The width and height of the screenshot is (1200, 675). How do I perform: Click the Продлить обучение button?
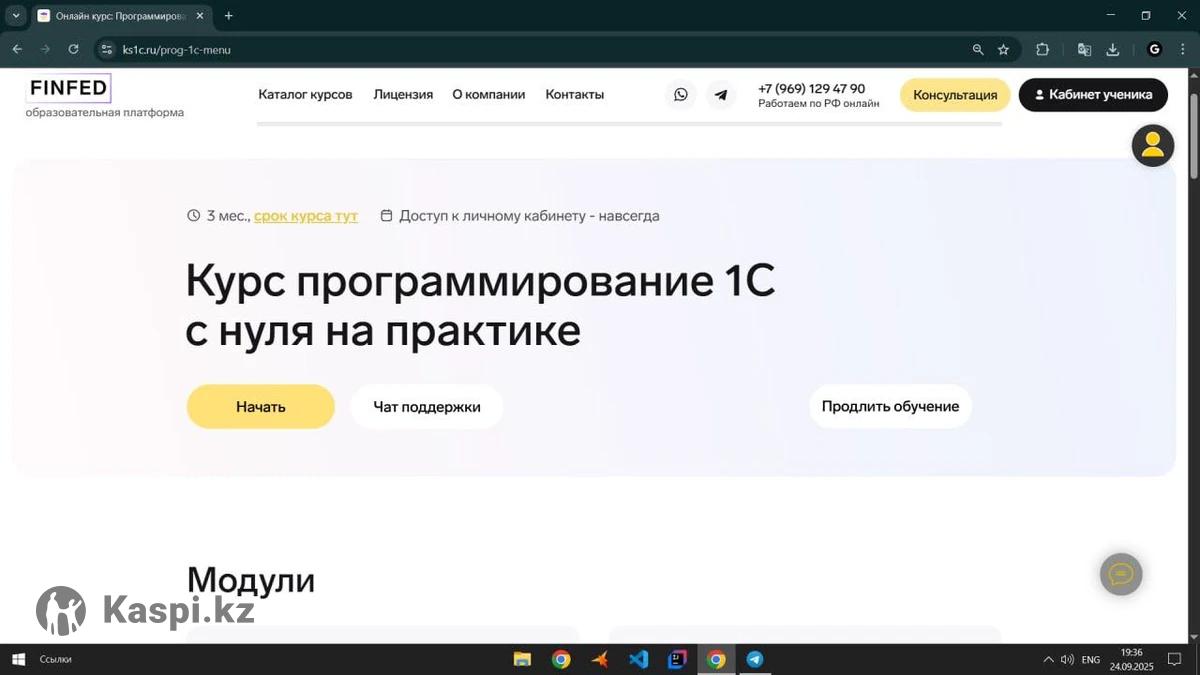pos(890,407)
